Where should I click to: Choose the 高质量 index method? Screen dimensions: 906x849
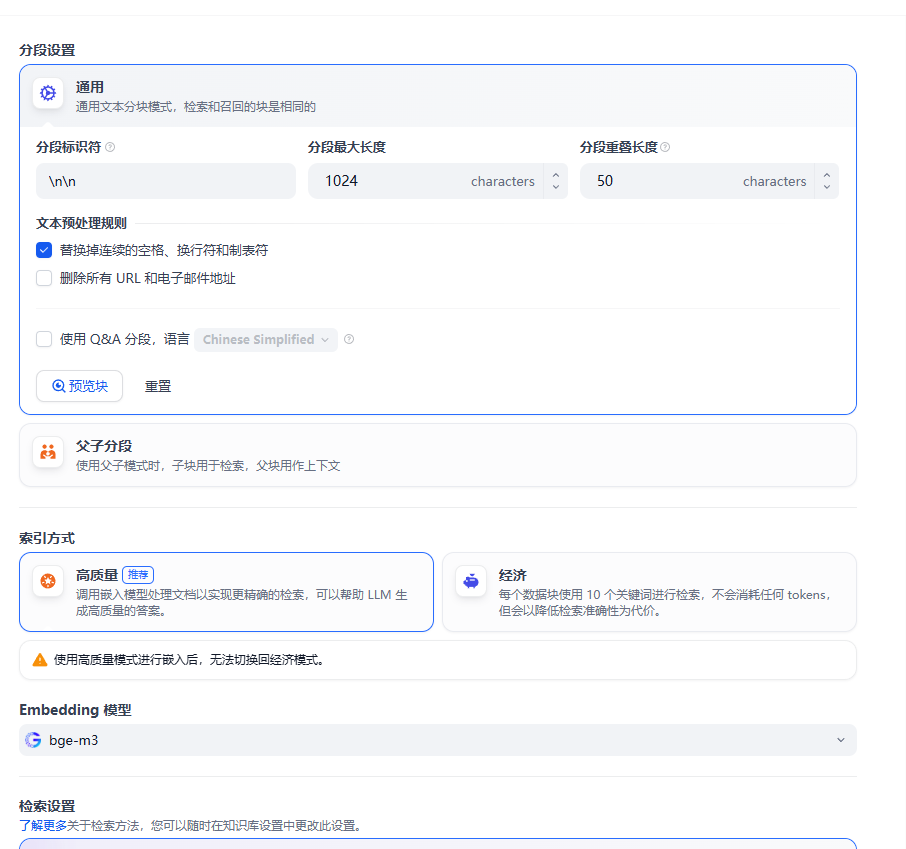click(226, 592)
